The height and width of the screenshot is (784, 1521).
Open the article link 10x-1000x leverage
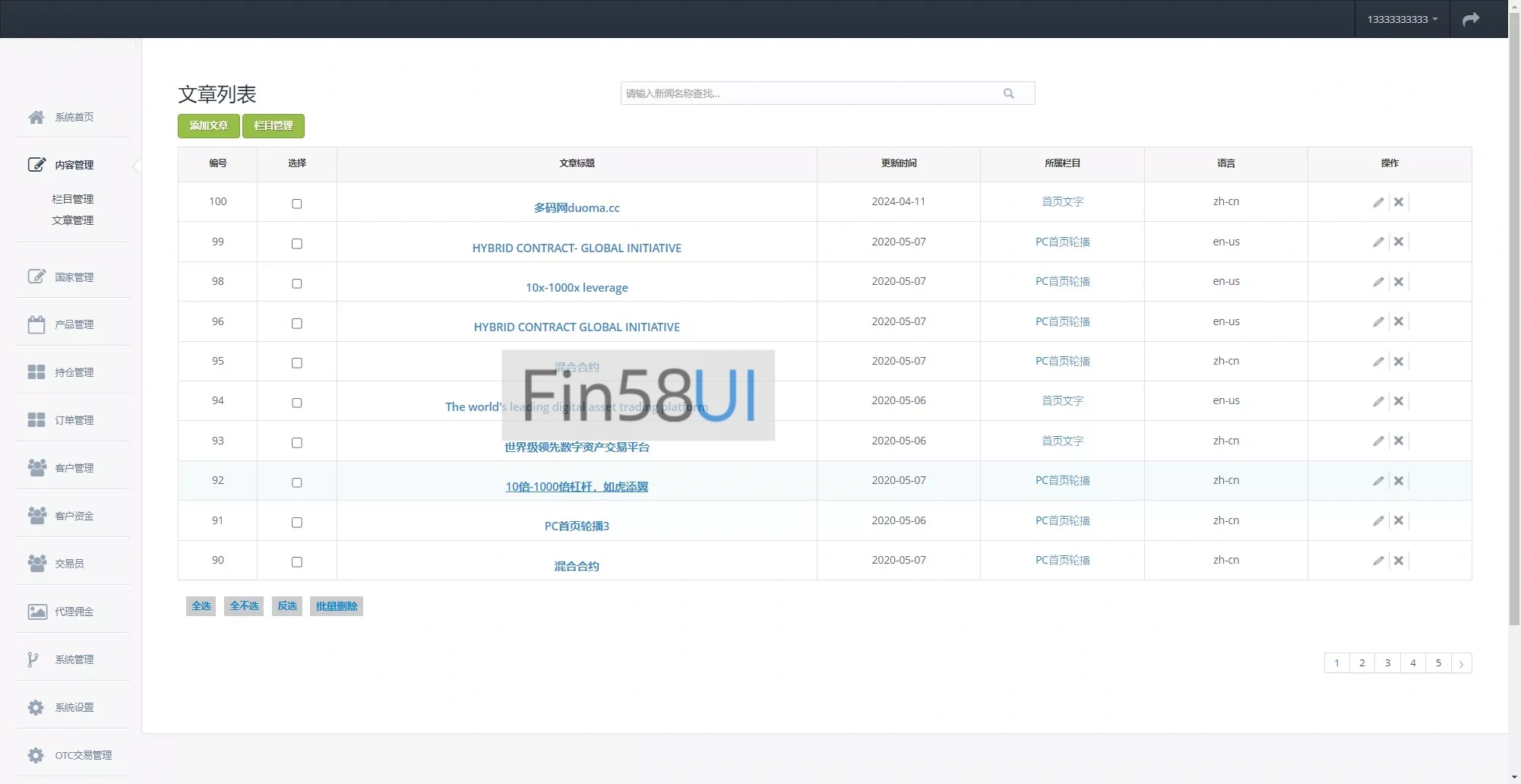click(577, 288)
